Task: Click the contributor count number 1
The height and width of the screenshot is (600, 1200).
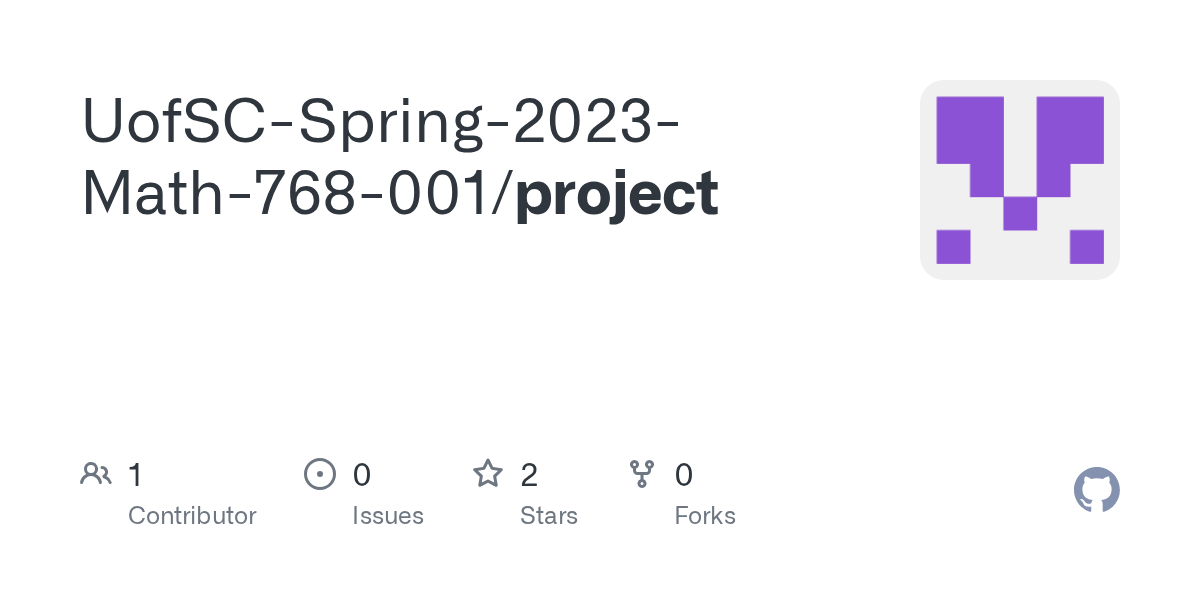Action: pyautogui.click(x=135, y=475)
